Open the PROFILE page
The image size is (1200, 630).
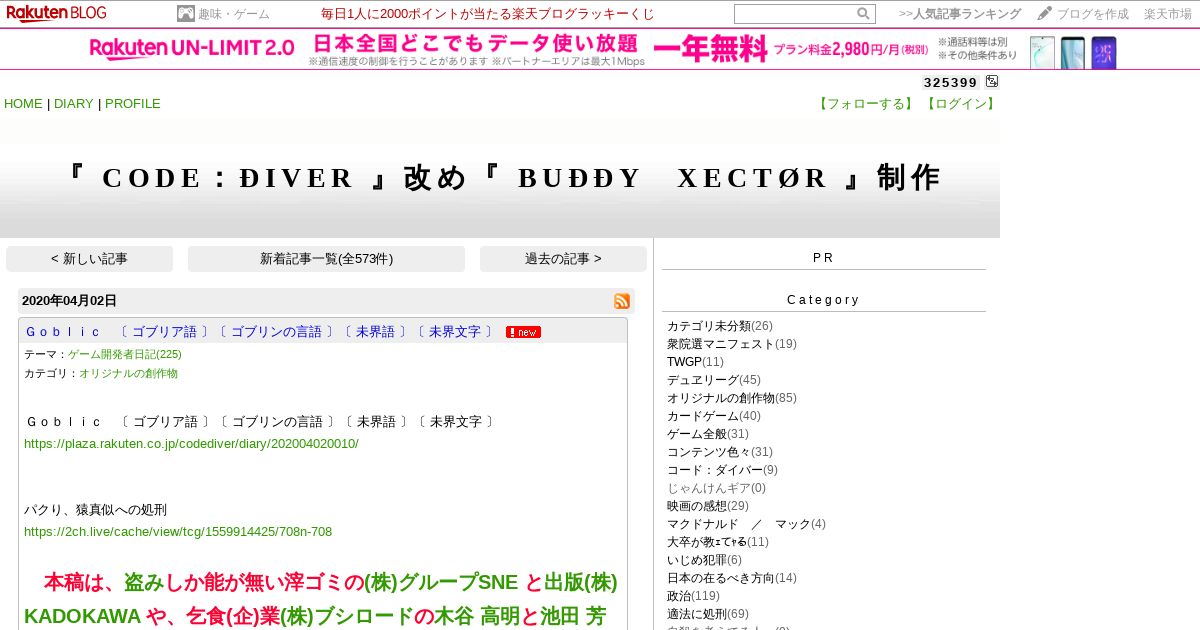133,104
